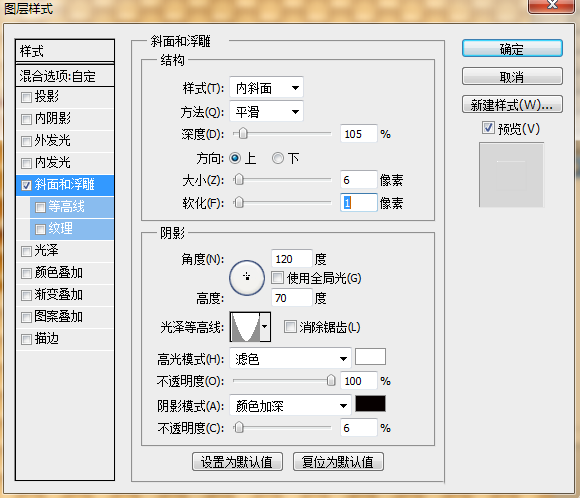
Task: Click the 取消 cancel button
Action: [512, 77]
